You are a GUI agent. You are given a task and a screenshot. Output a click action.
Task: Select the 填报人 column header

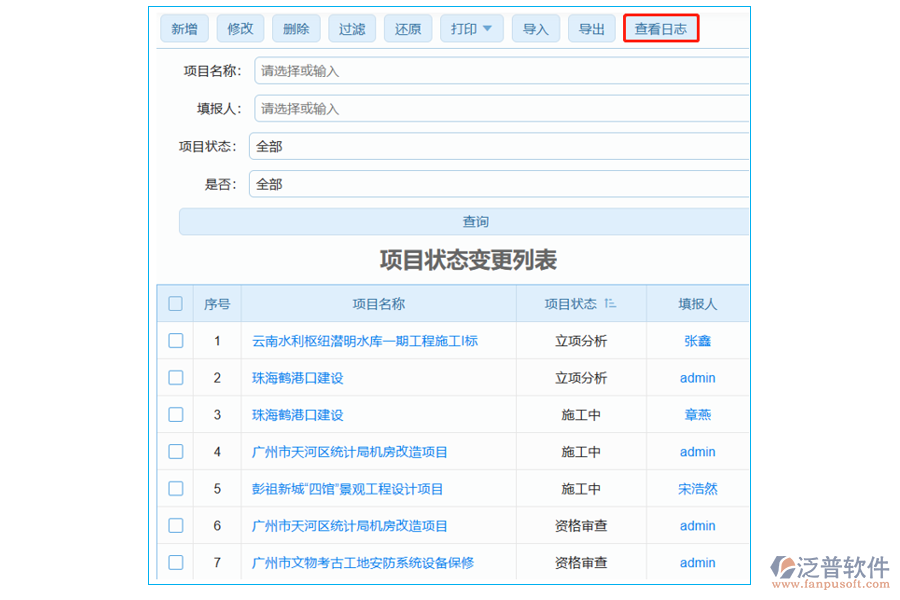[x=697, y=303]
